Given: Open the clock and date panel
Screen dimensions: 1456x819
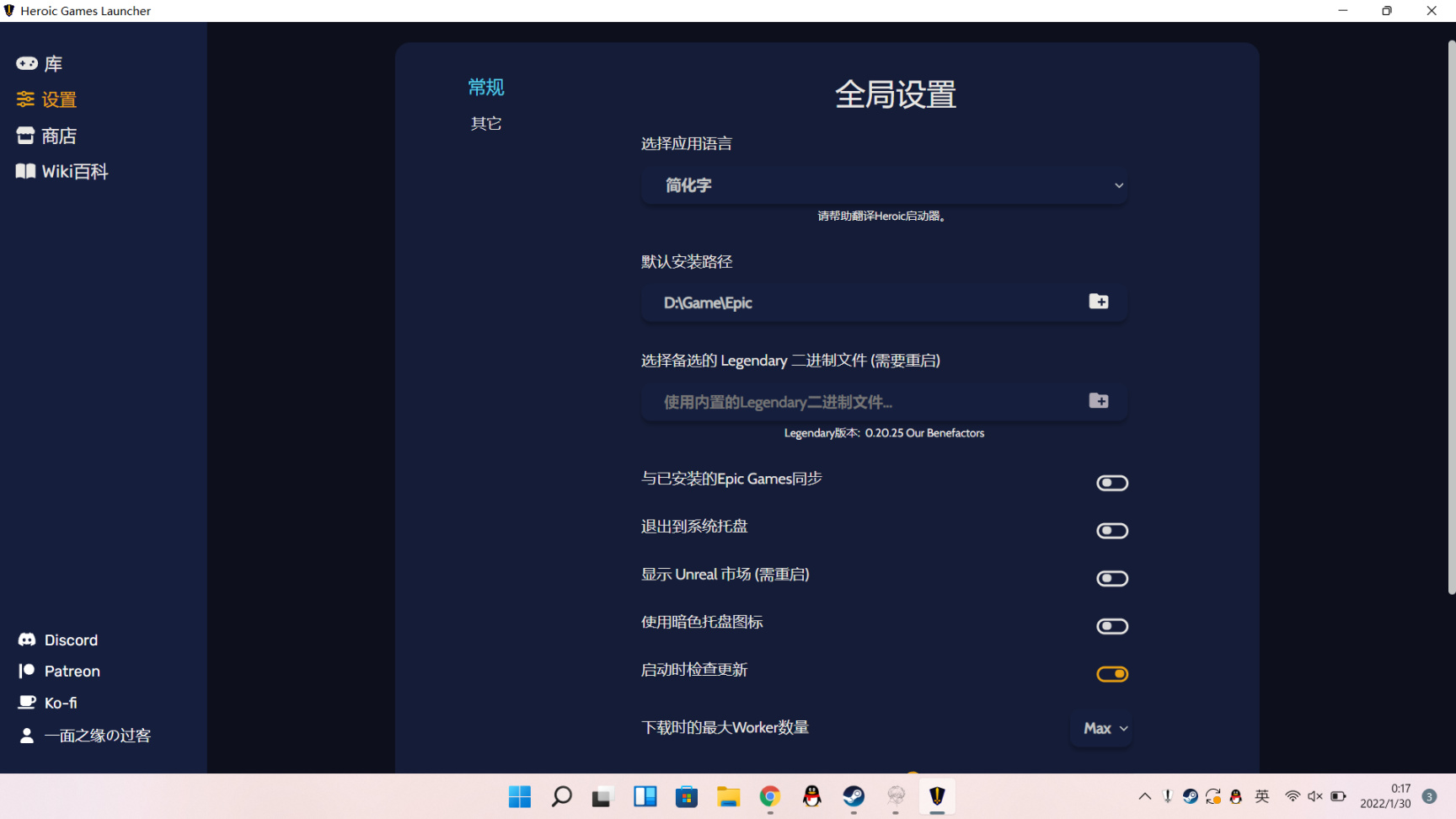Looking at the screenshot, I should tap(1385, 796).
